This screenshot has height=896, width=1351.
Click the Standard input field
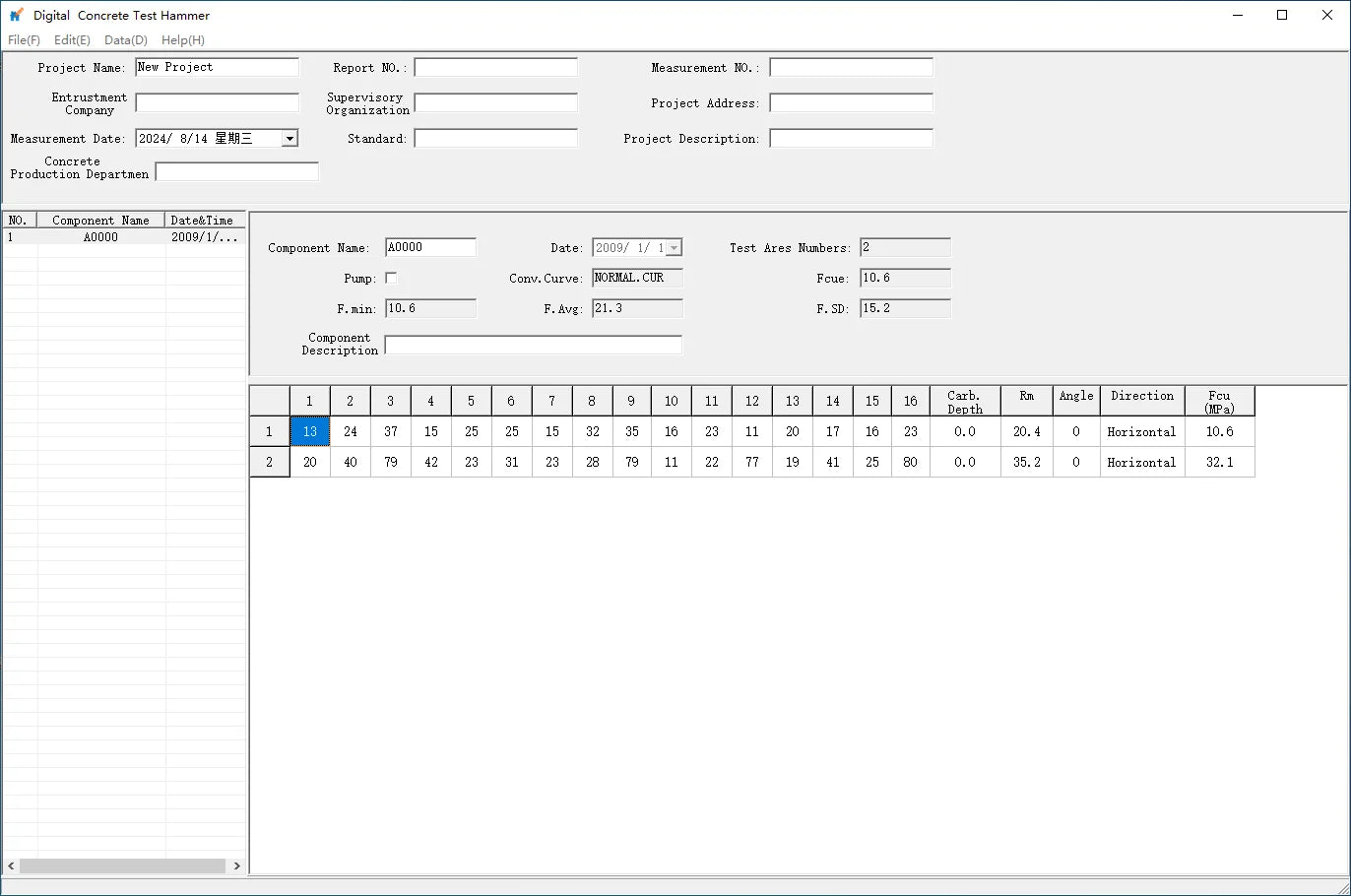pyautogui.click(x=496, y=138)
